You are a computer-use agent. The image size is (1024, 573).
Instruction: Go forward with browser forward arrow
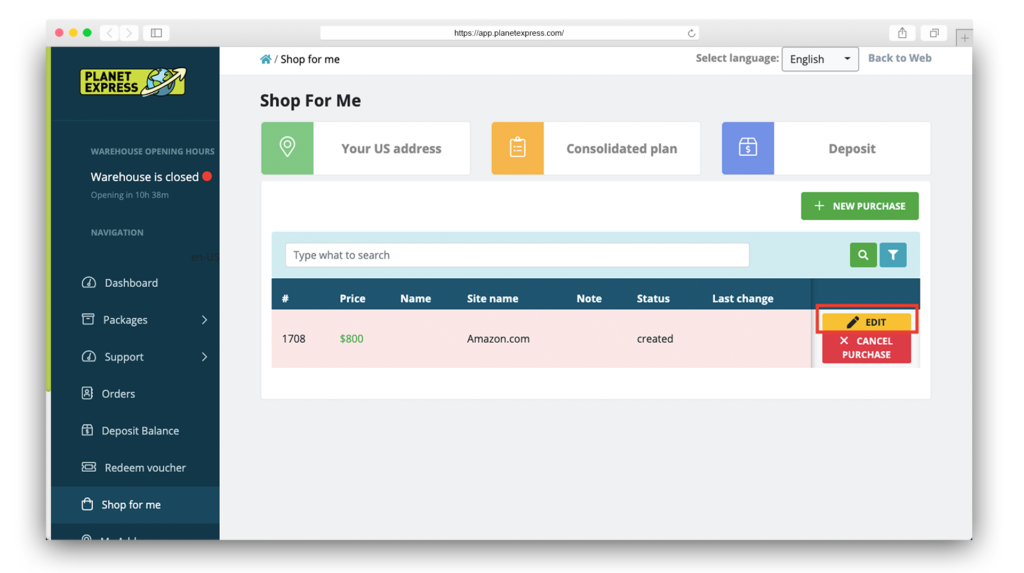tap(129, 33)
